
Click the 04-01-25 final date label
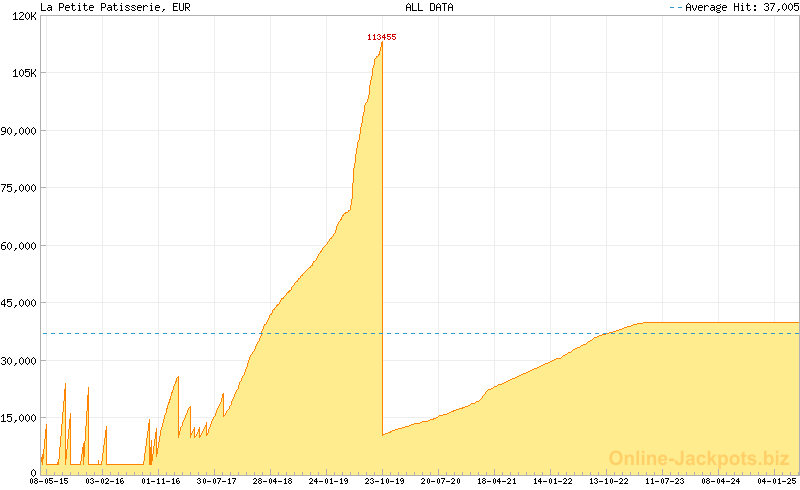pyautogui.click(x=777, y=481)
